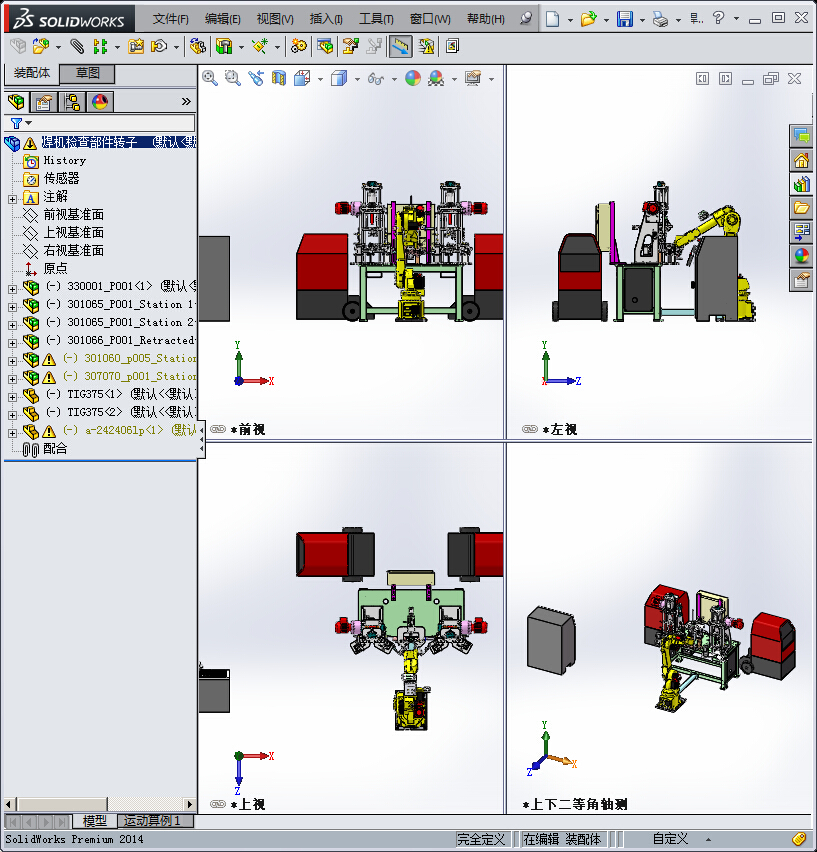Click the Bill of Materials icon
This screenshot has height=852, width=817.
click(325, 46)
